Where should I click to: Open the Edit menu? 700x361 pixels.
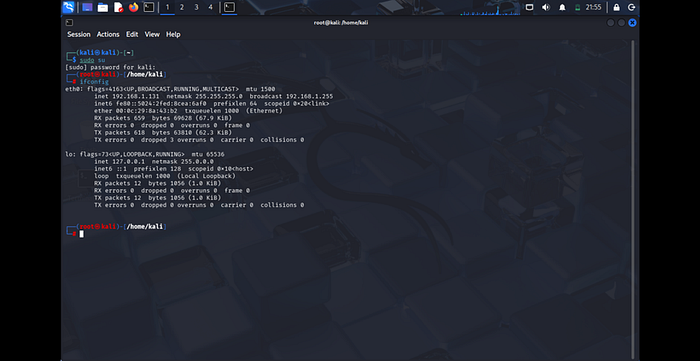click(132, 34)
